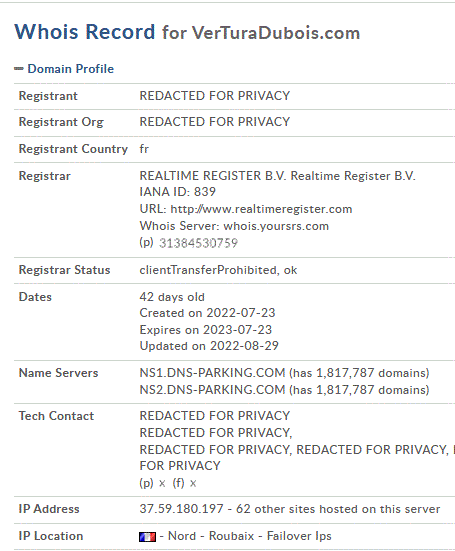Click the IP address 37.59.180.197
Image resolution: width=455 pixels, height=551 pixels.
point(181,509)
